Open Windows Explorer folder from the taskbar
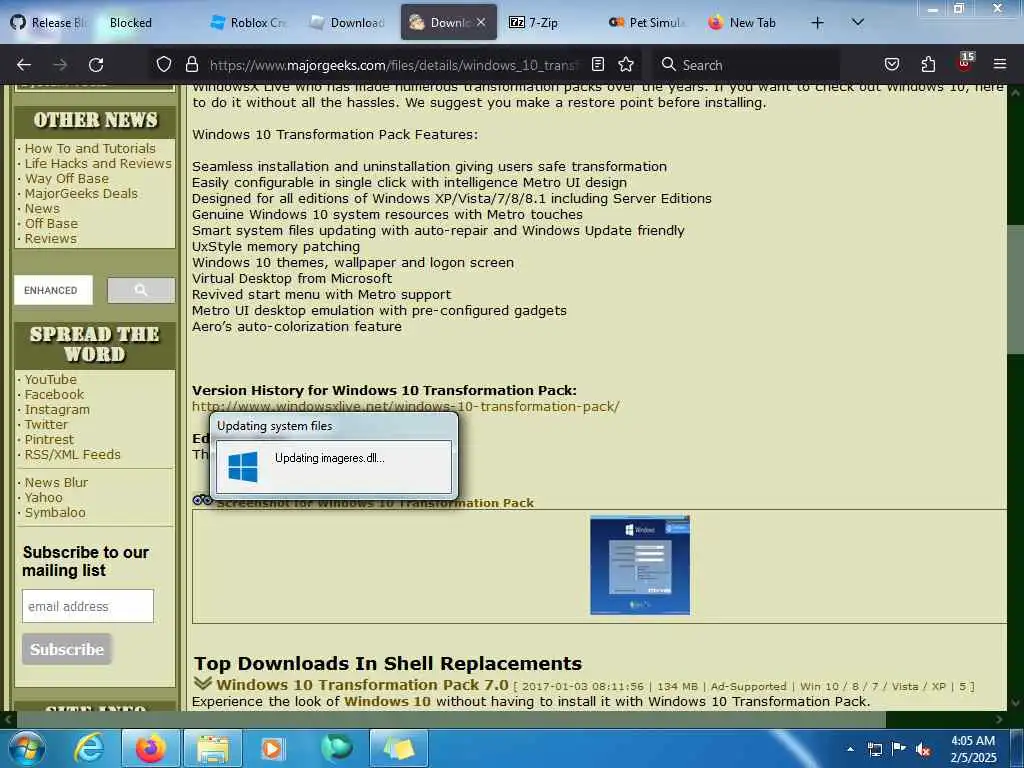Viewport: 1024px width, 768px height. [x=212, y=748]
